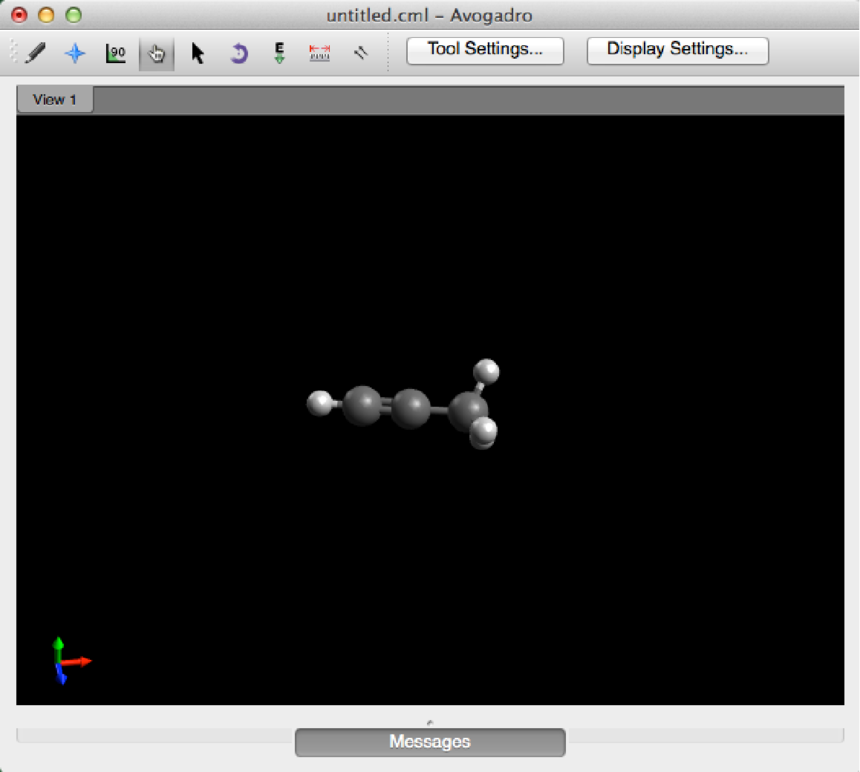This screenshot has width=860, height=772.
Task: Switch to the View 1 tab
Action: tap(55, 100)
